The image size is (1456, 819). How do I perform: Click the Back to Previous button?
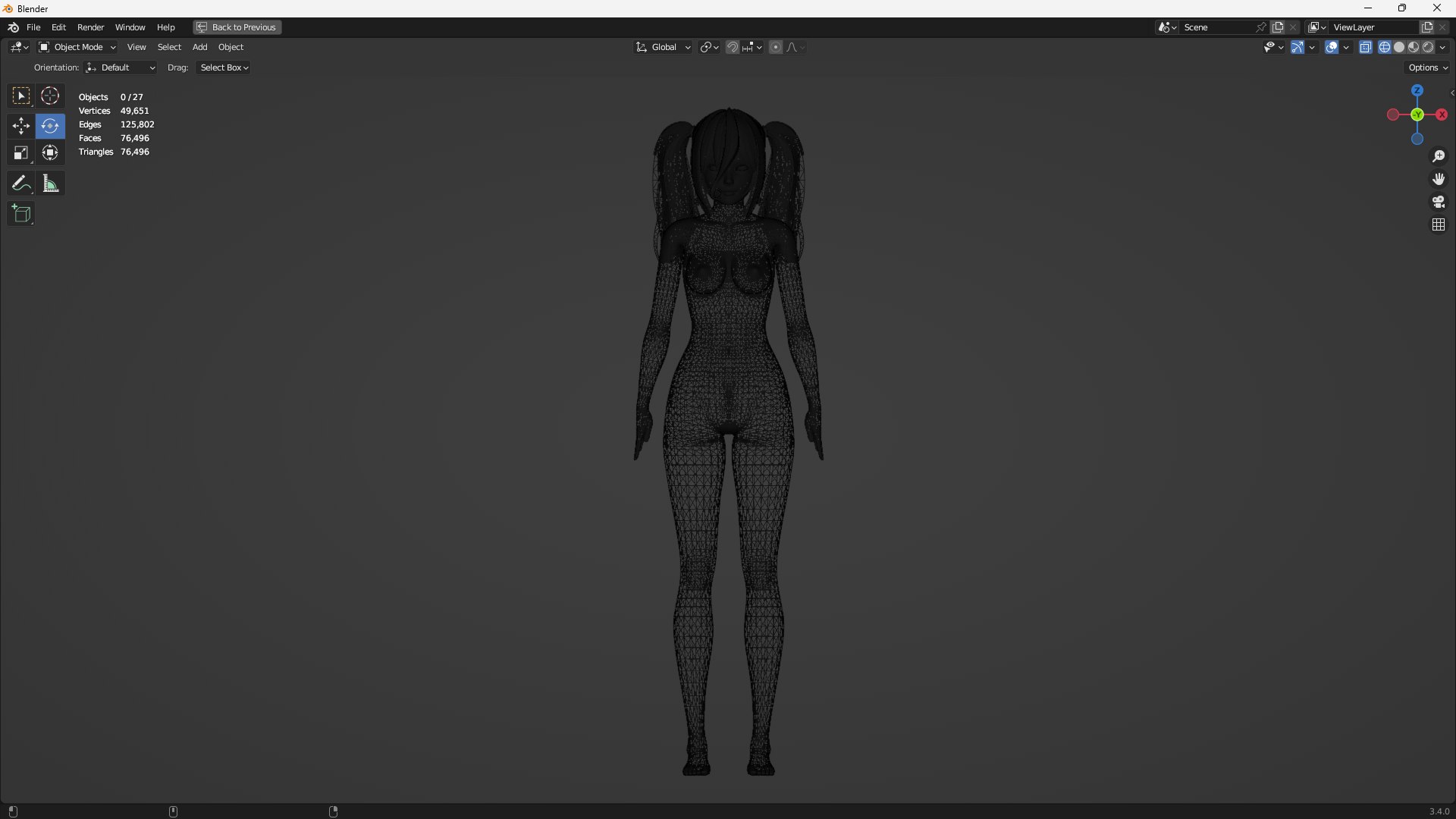coord(237,27)
